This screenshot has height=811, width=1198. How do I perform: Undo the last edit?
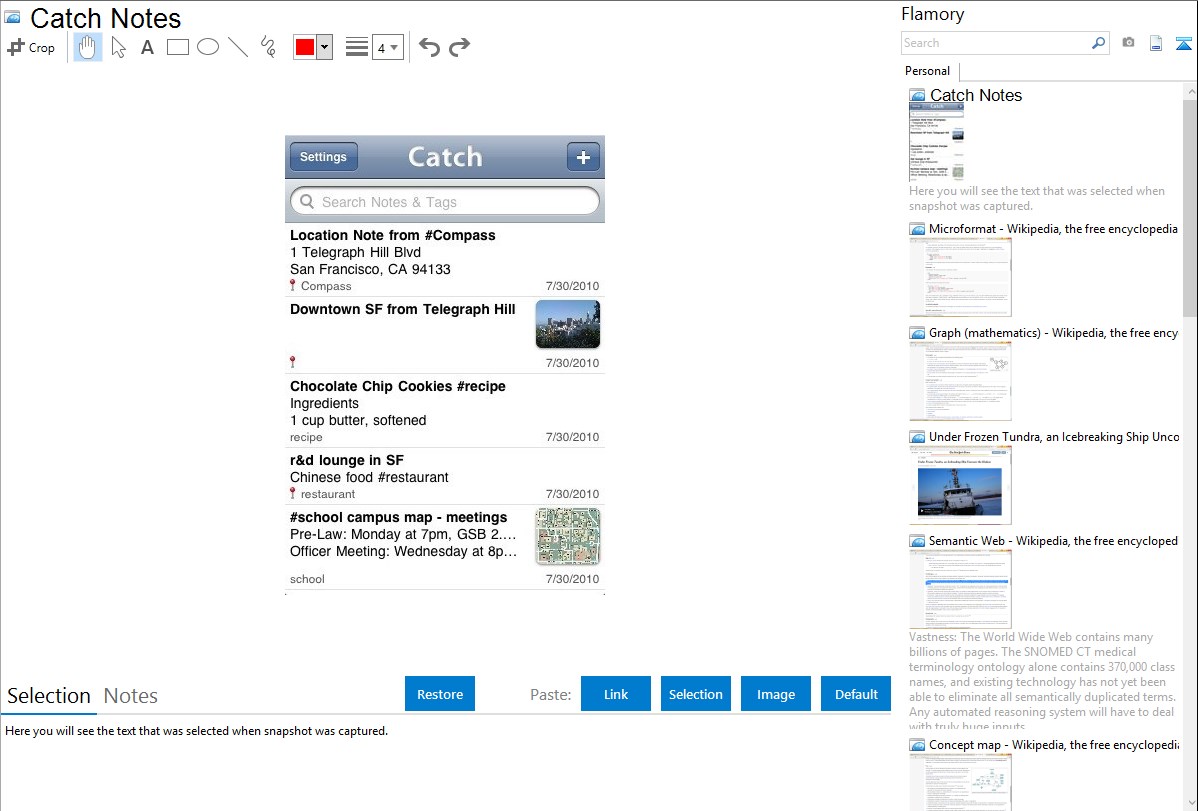(429, 47)
